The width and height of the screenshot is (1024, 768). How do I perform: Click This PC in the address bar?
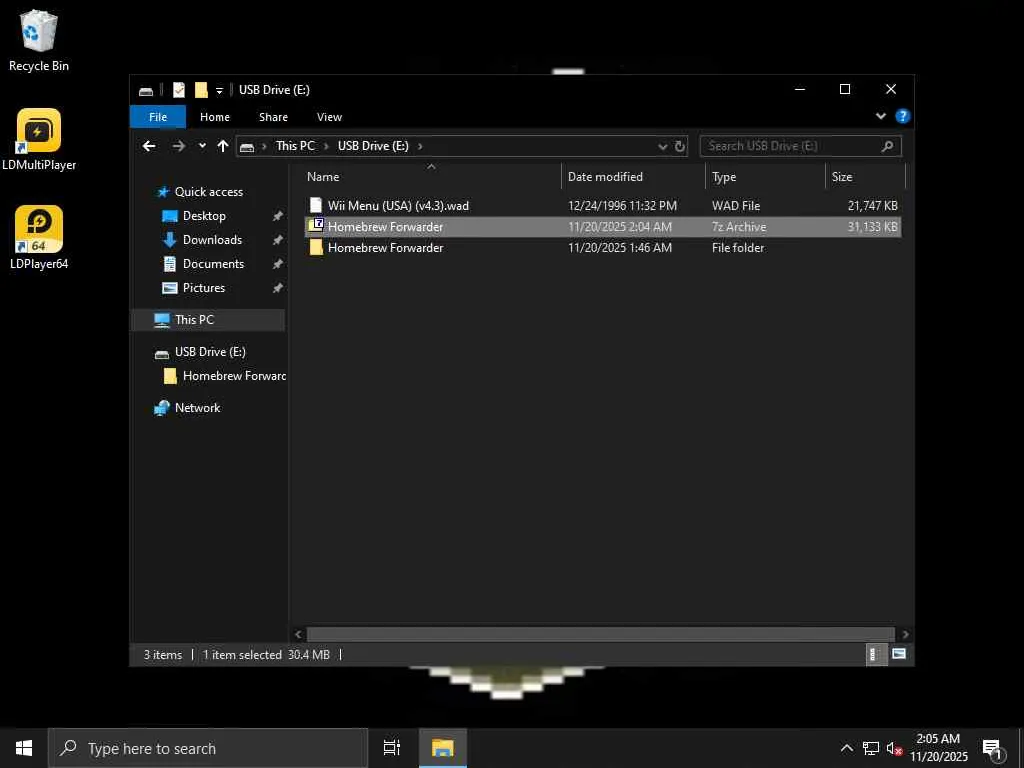(x=295, y=146)
